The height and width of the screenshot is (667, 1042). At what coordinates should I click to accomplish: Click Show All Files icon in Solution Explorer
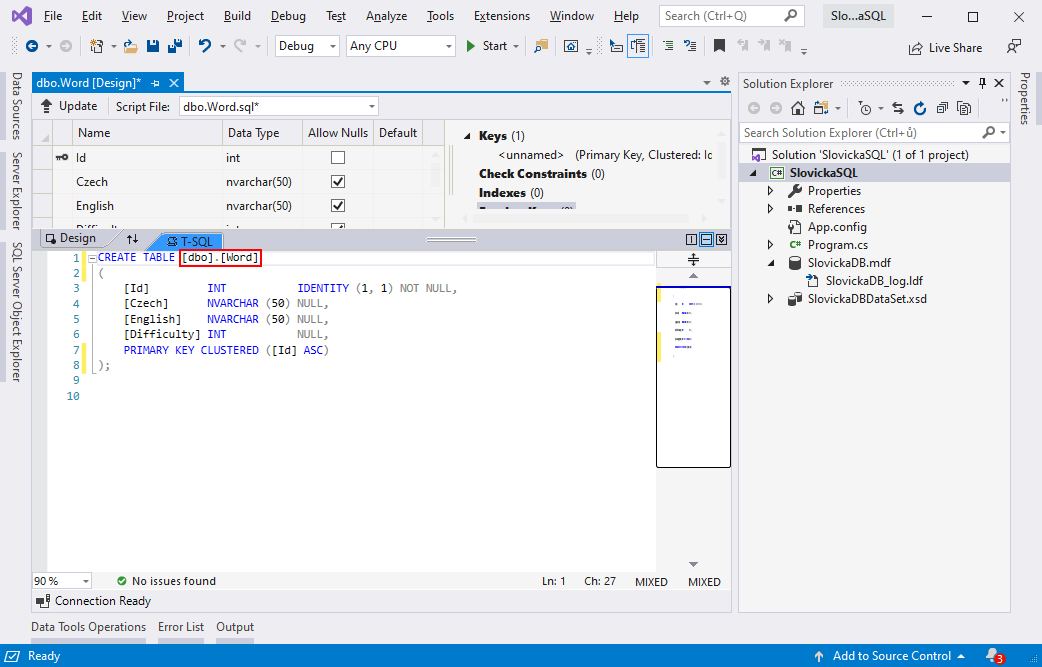pyautogui.click(x=964, y=108)
